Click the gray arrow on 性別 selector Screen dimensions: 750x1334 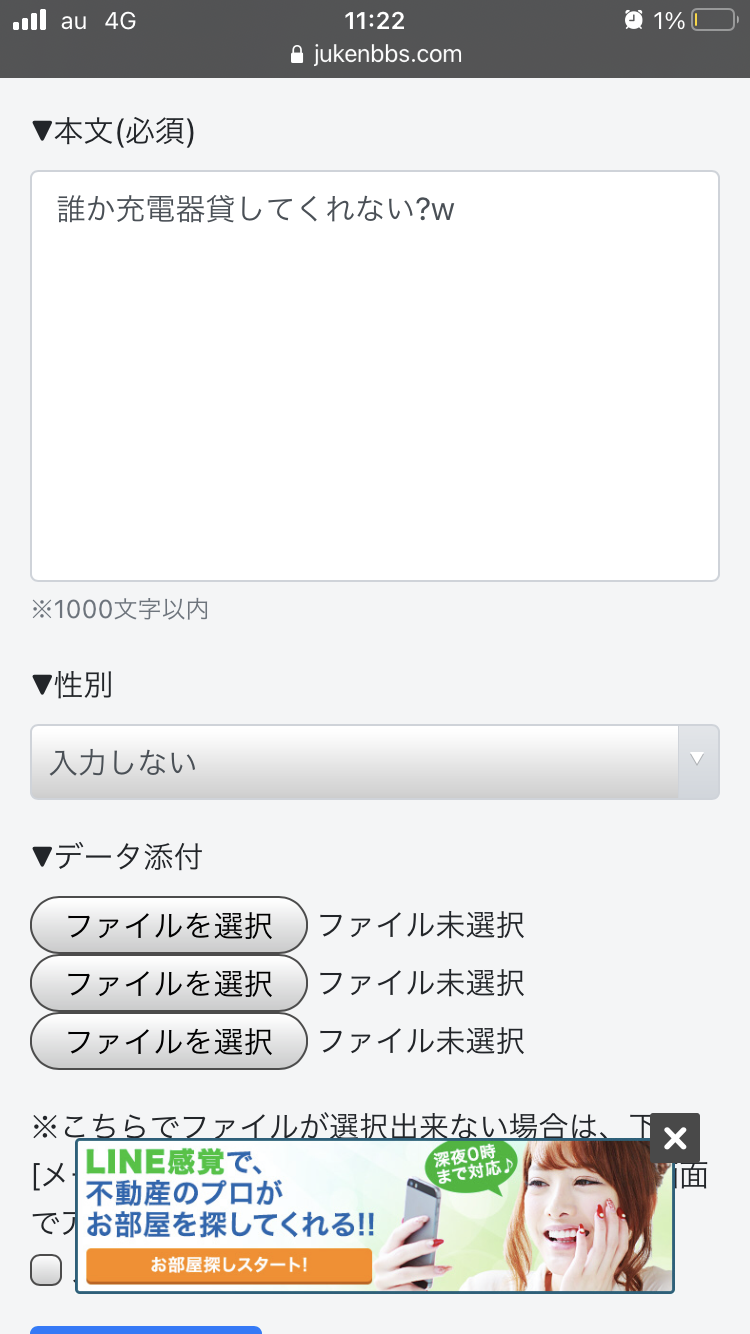699,761
